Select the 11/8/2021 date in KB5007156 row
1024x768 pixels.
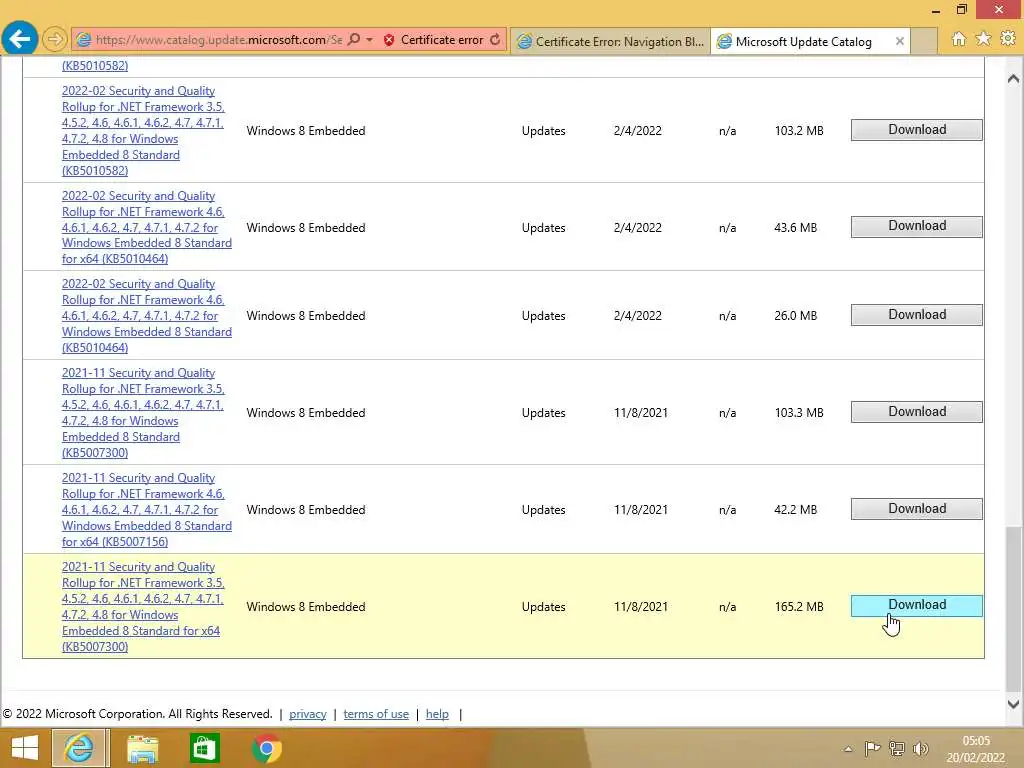641,509
